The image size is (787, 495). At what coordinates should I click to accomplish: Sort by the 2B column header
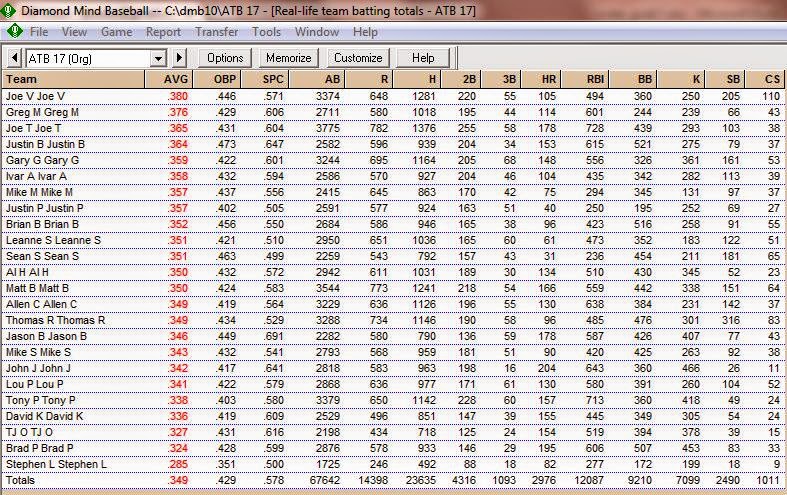[461, 79]
